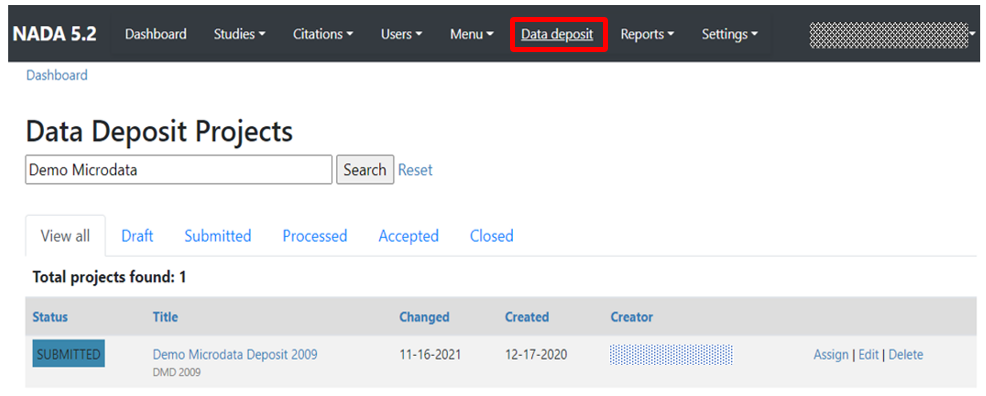Click the SUBMITTED status badge
Viewport: 986px width, 396px height.
tap(69, 355)
